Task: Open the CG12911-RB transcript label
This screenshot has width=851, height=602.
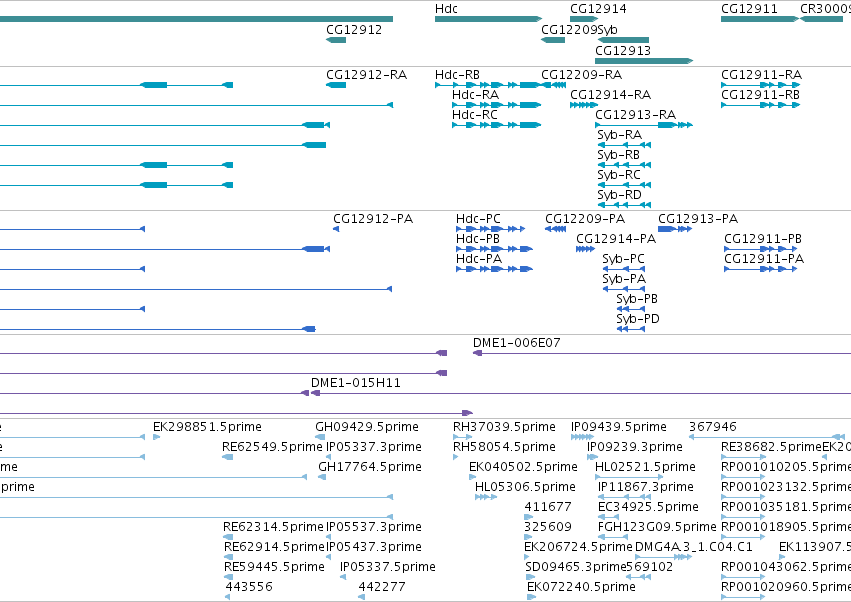Action: 760,94
